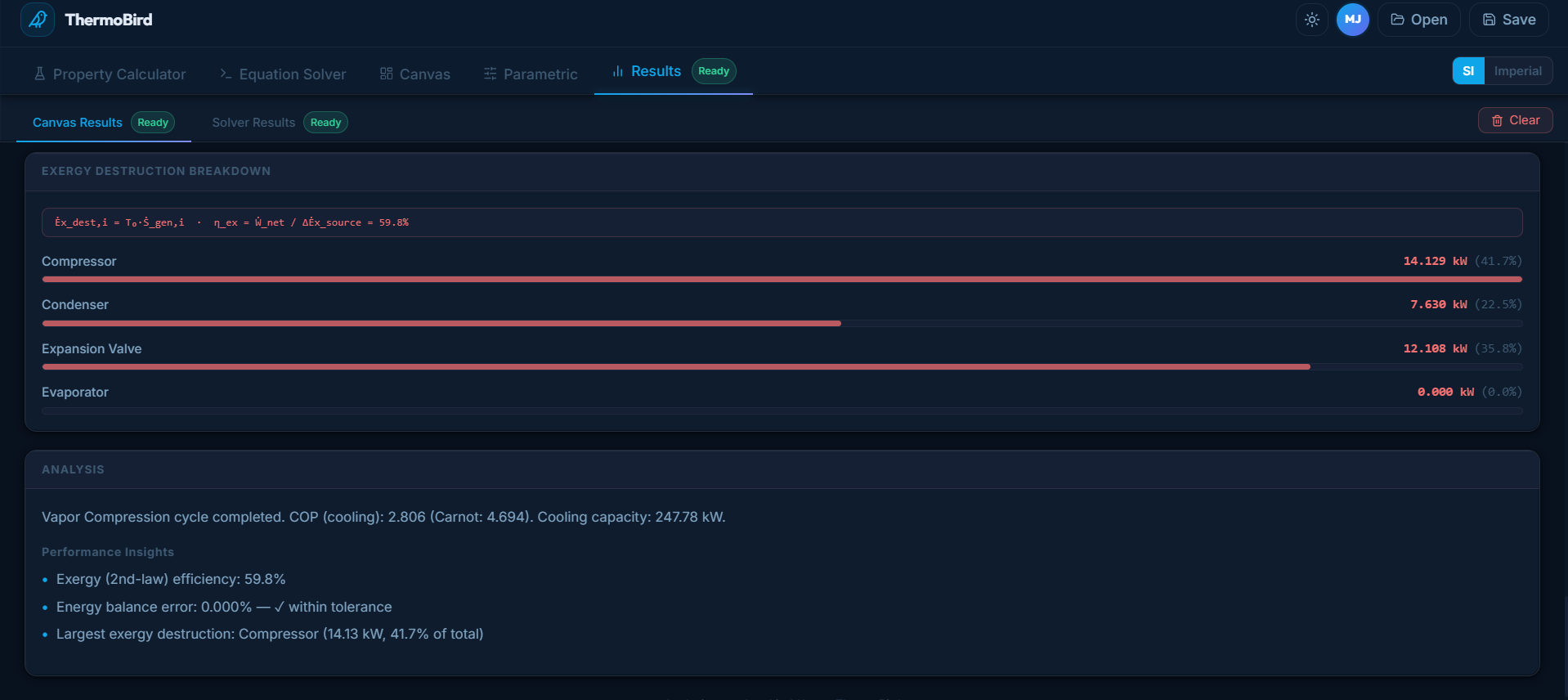Toggle the light/dark theme sun icon
The image size is (1568, 700).
[1312, 20]
